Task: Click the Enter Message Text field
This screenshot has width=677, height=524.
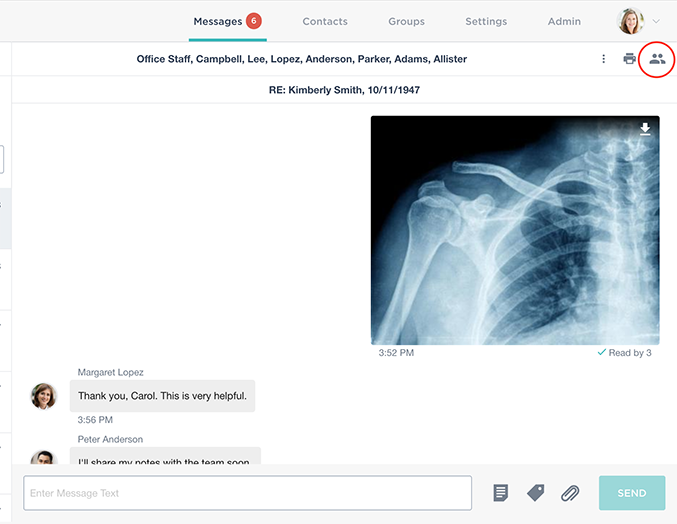Action: click(x=247, y=493)
